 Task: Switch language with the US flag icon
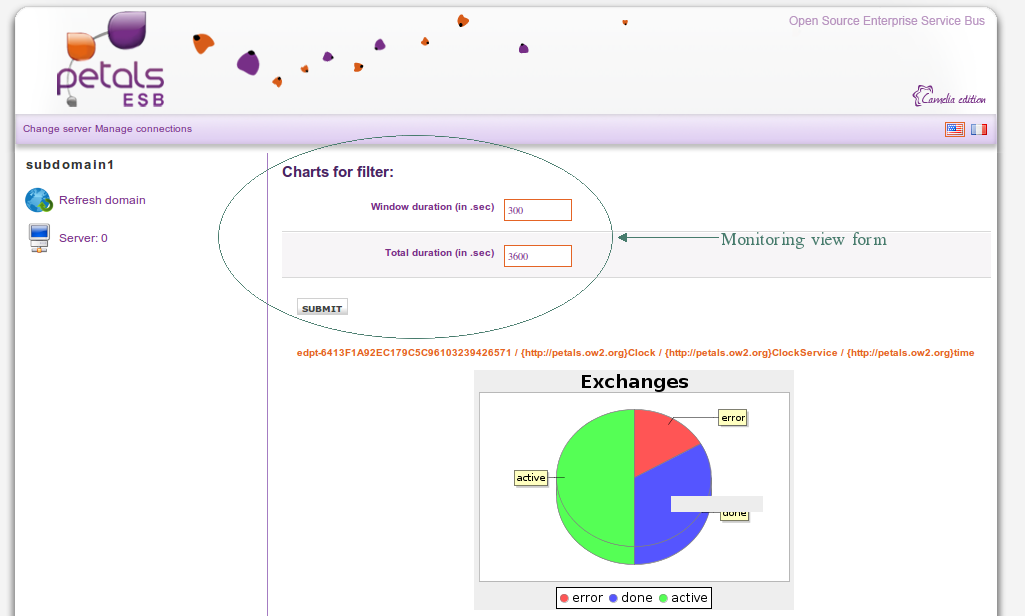[954, 129]
